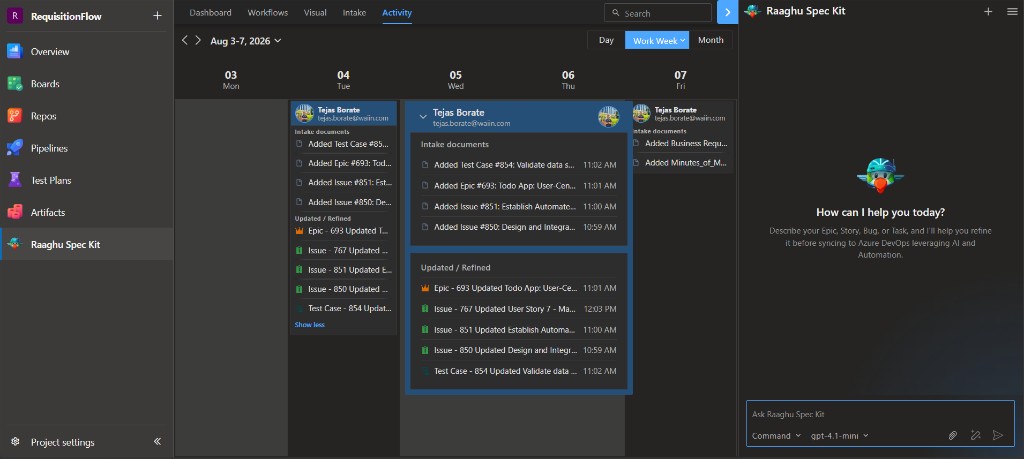
Task: Open the Pipelines rocket icon
Action: pyautogui.click(x=15, y=148)
